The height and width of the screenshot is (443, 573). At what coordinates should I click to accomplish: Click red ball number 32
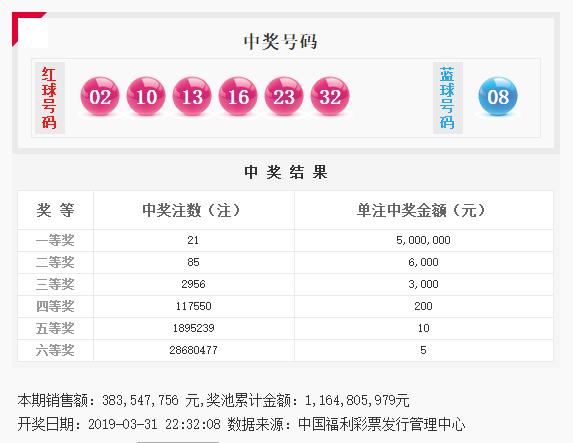[330, 96]
